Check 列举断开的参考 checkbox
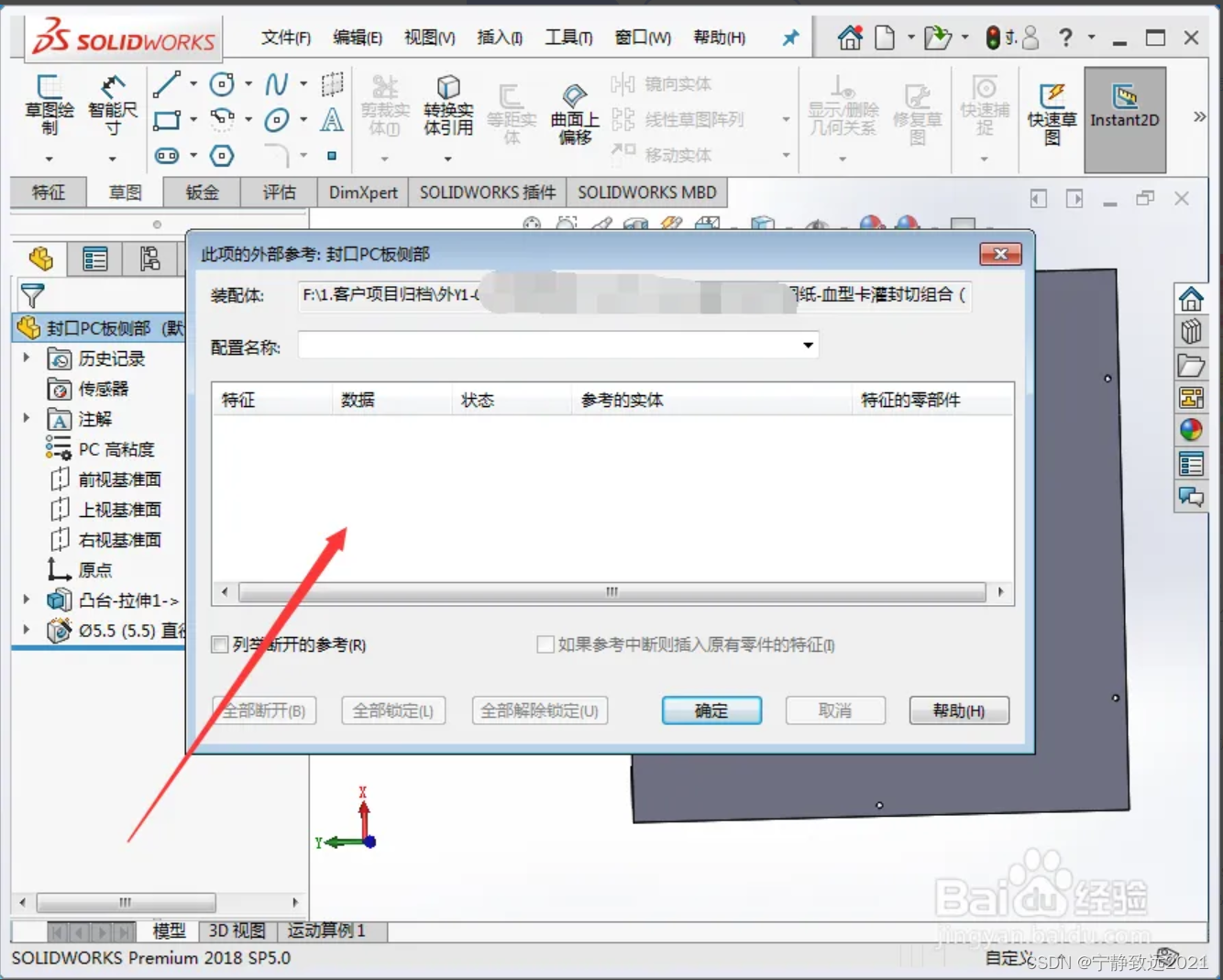This screenshot has height=980, width=1223. (x=220, y=644)
